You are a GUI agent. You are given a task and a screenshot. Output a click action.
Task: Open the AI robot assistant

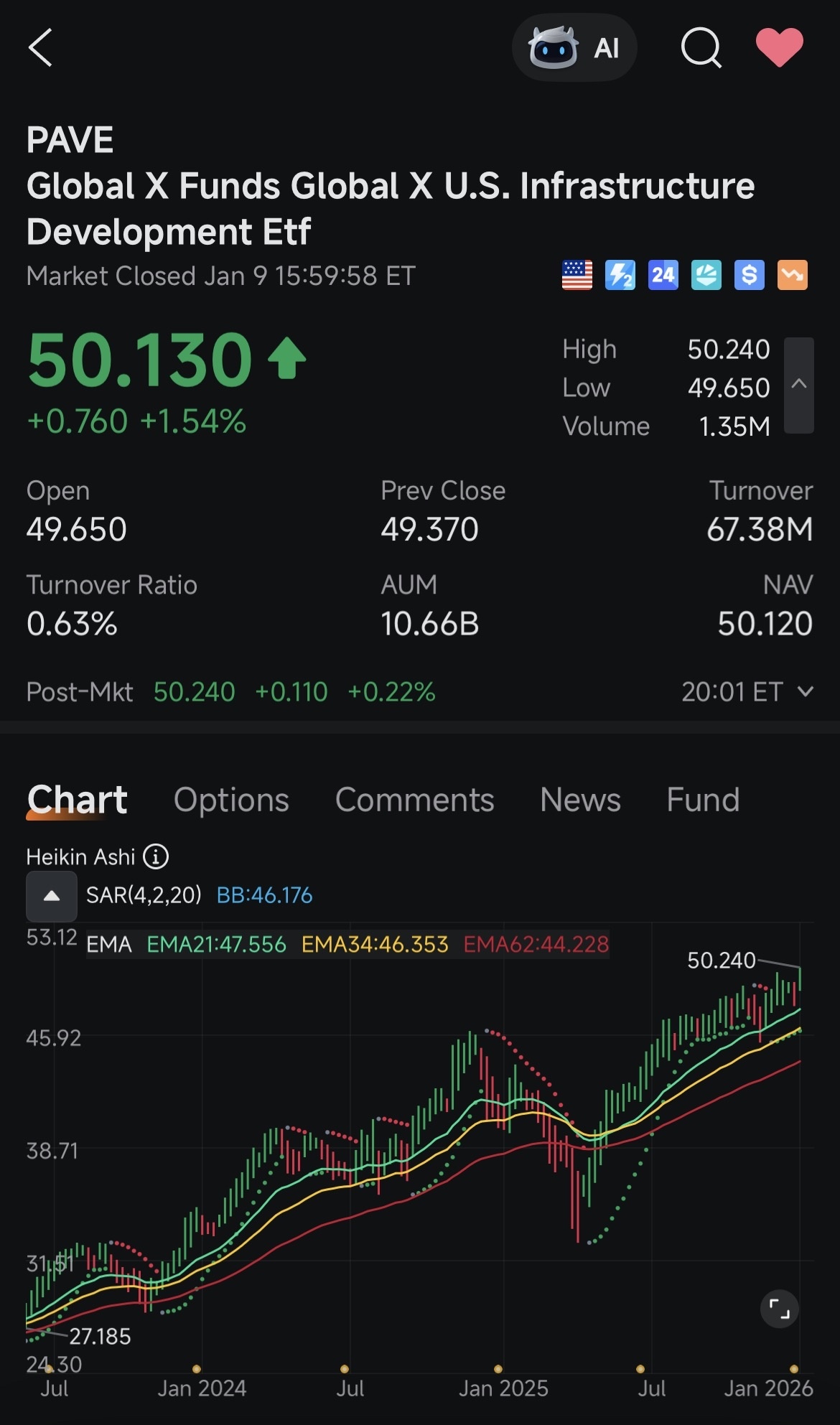click(x=574, y=47)
